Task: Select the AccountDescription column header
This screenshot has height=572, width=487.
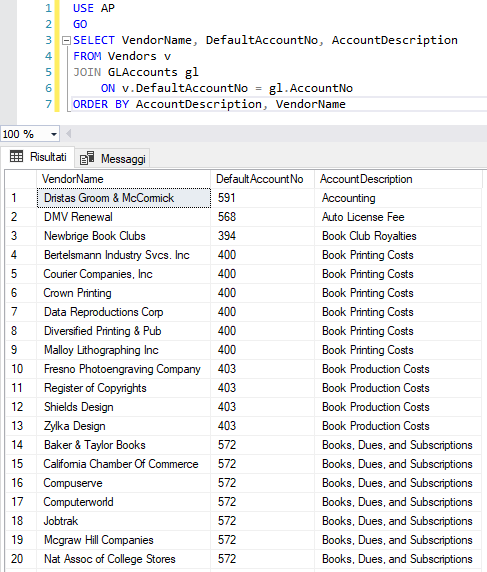Action: (398, 179)
